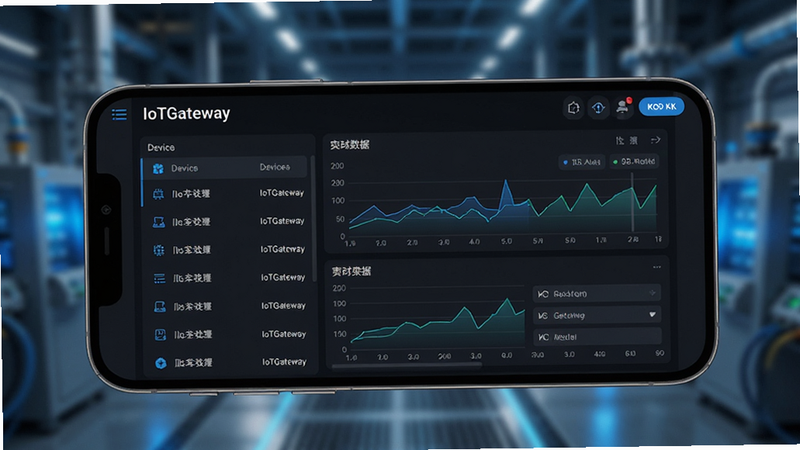Click the diamond icon in top VC row
The image size is (800, 450).
653,293
